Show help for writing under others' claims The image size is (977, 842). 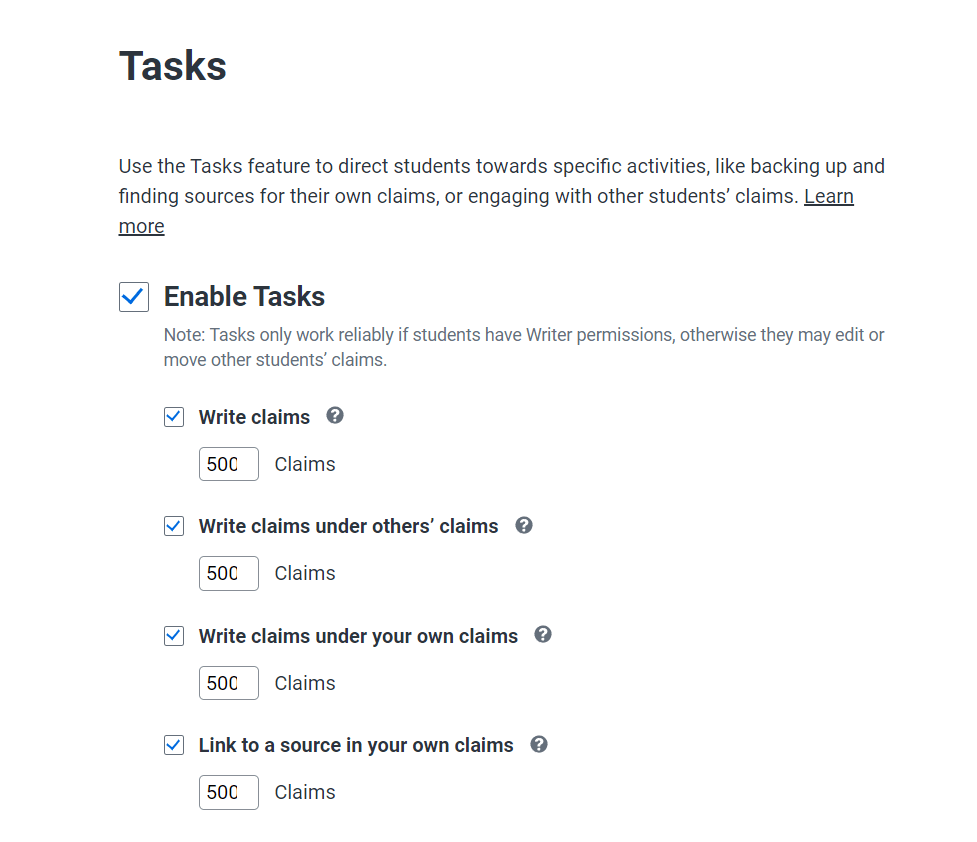click(x=524, y=525)
